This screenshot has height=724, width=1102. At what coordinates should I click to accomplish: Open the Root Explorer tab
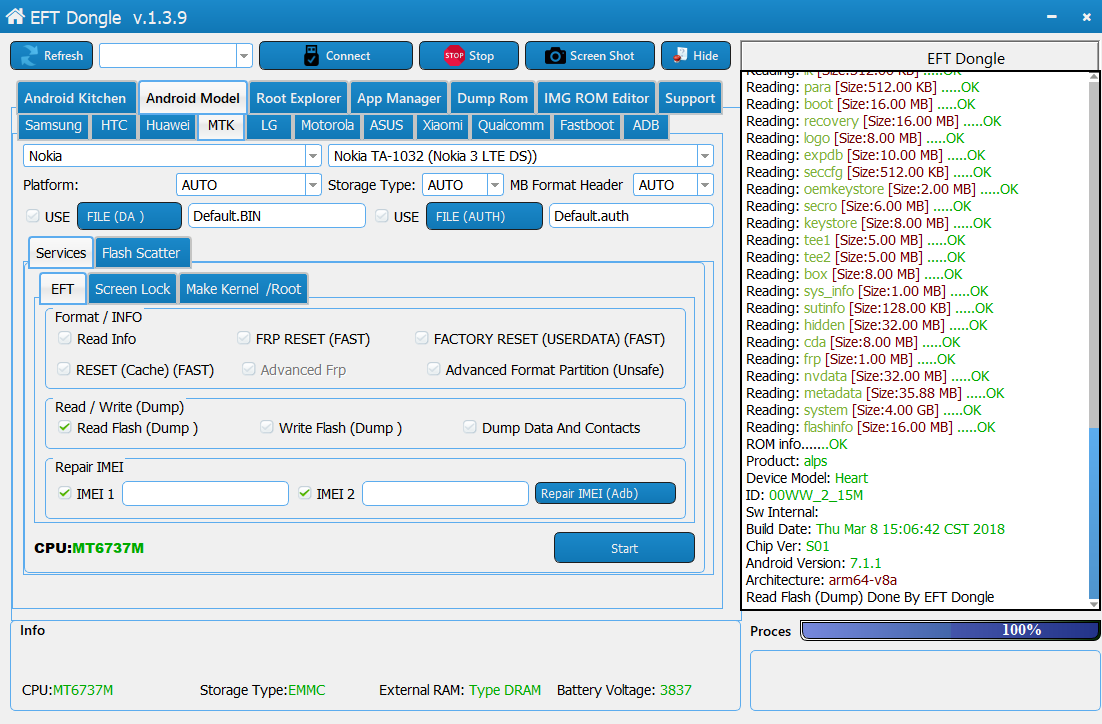pos(299,98)
